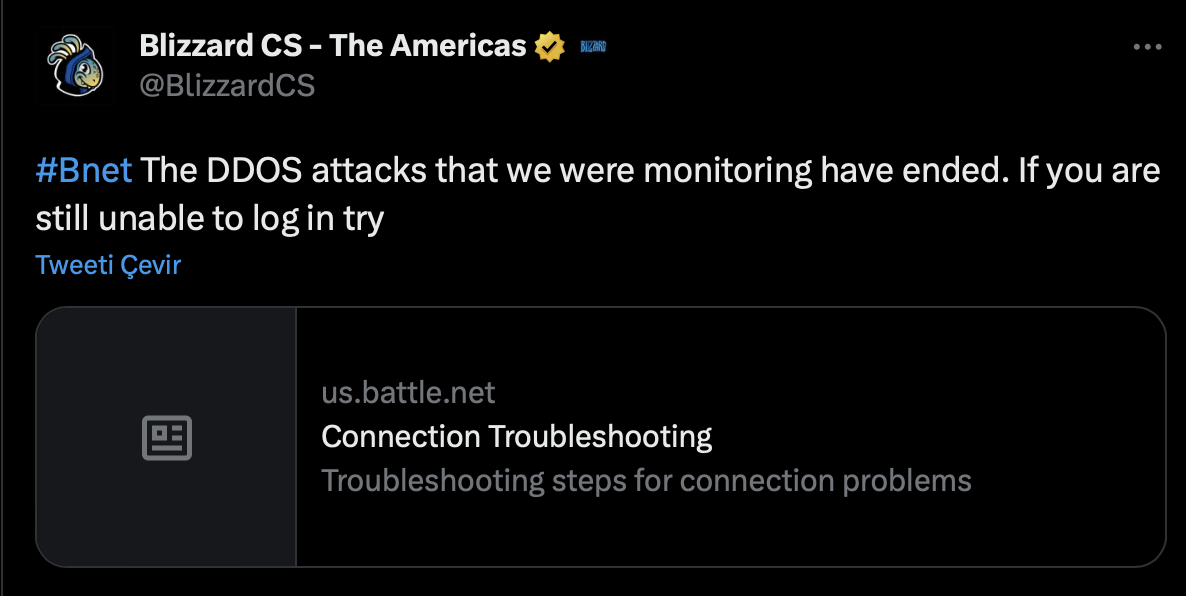Click the us.battle.net domain in the card
Image resolution: width=1186 pixels, height=596 pixels.
(x=408, y=392)
